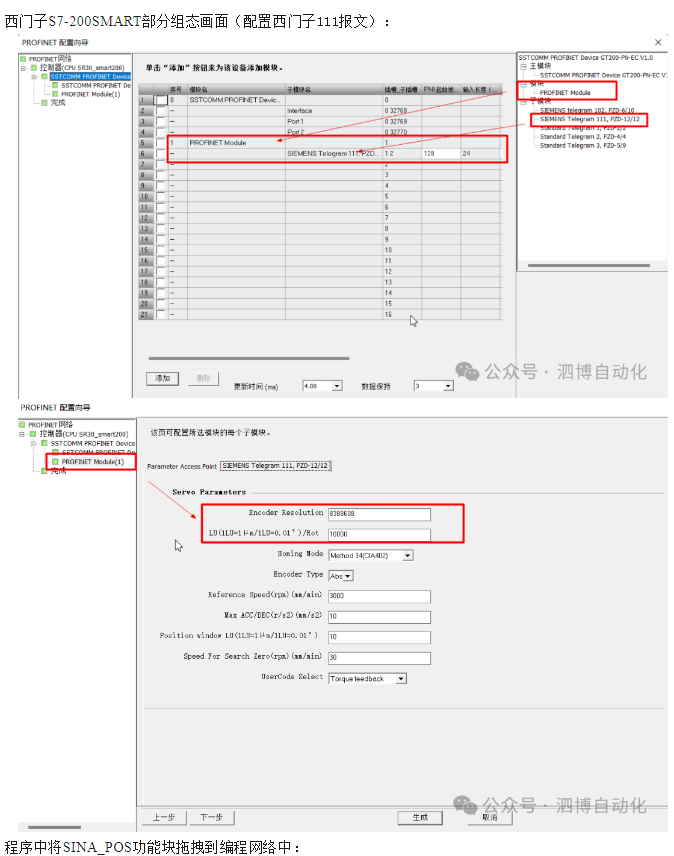Click 添加 button to add module
The width and height of the screenshot is (674, 856).
point(163,378)
